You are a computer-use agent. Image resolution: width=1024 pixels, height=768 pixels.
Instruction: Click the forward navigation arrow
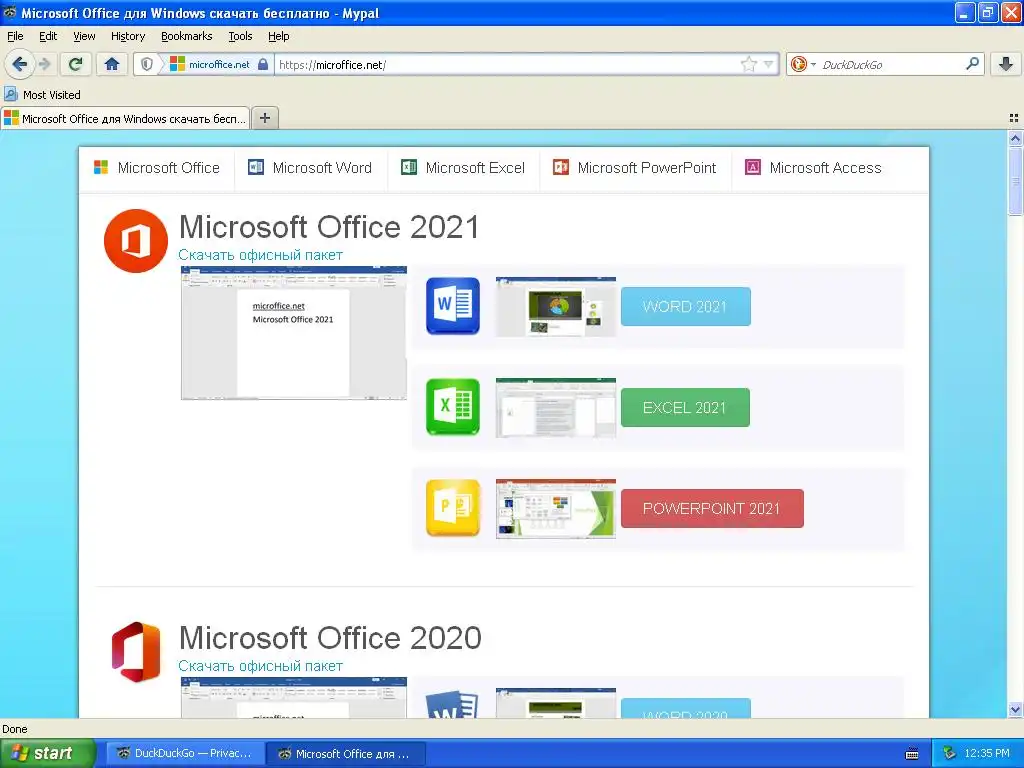coord(44,64)
